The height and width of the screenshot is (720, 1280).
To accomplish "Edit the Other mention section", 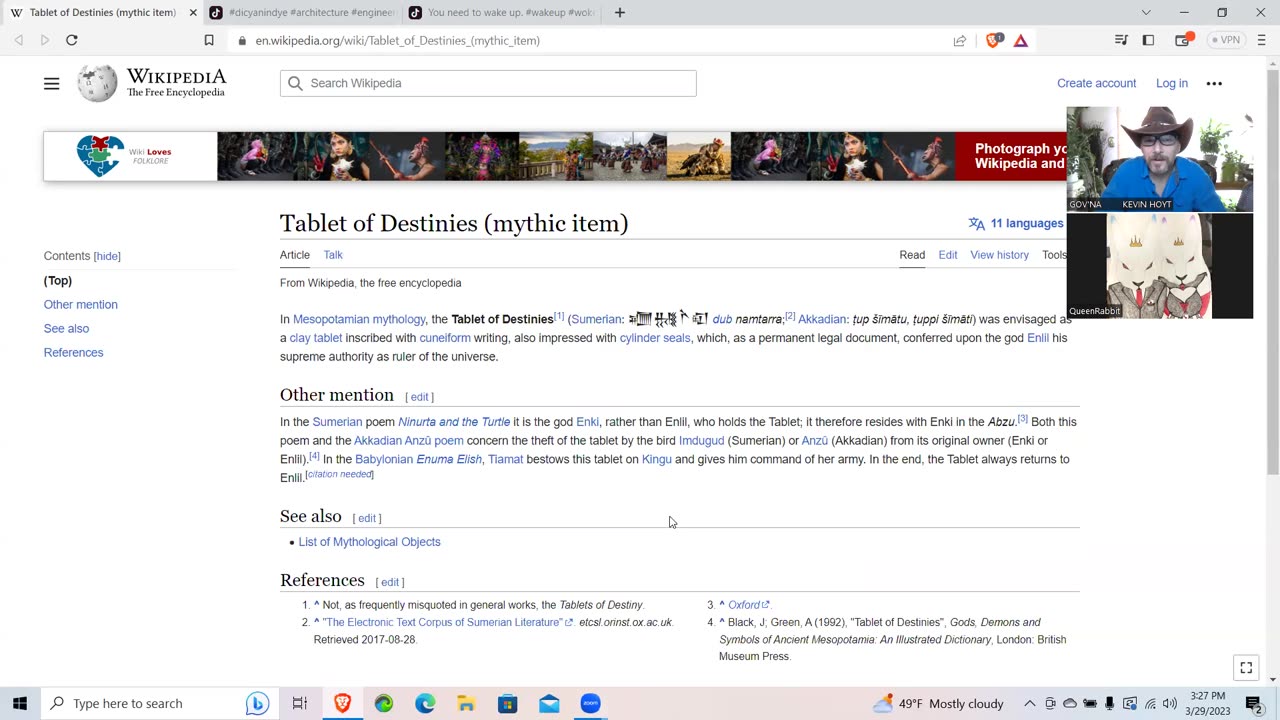I will [x=419, y=397].
